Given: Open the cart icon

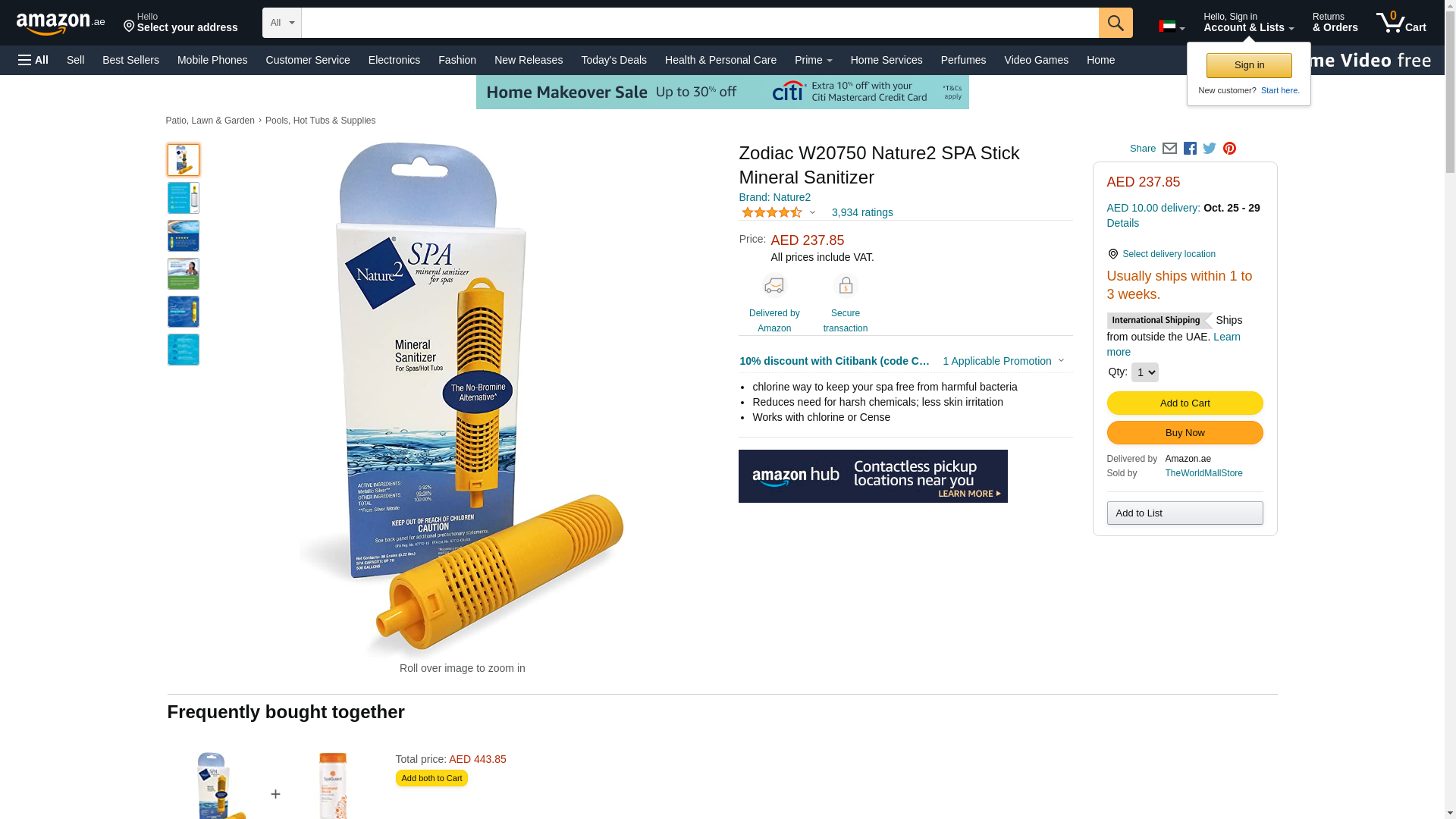Looking at the screenshot, I should (1401, 23).
